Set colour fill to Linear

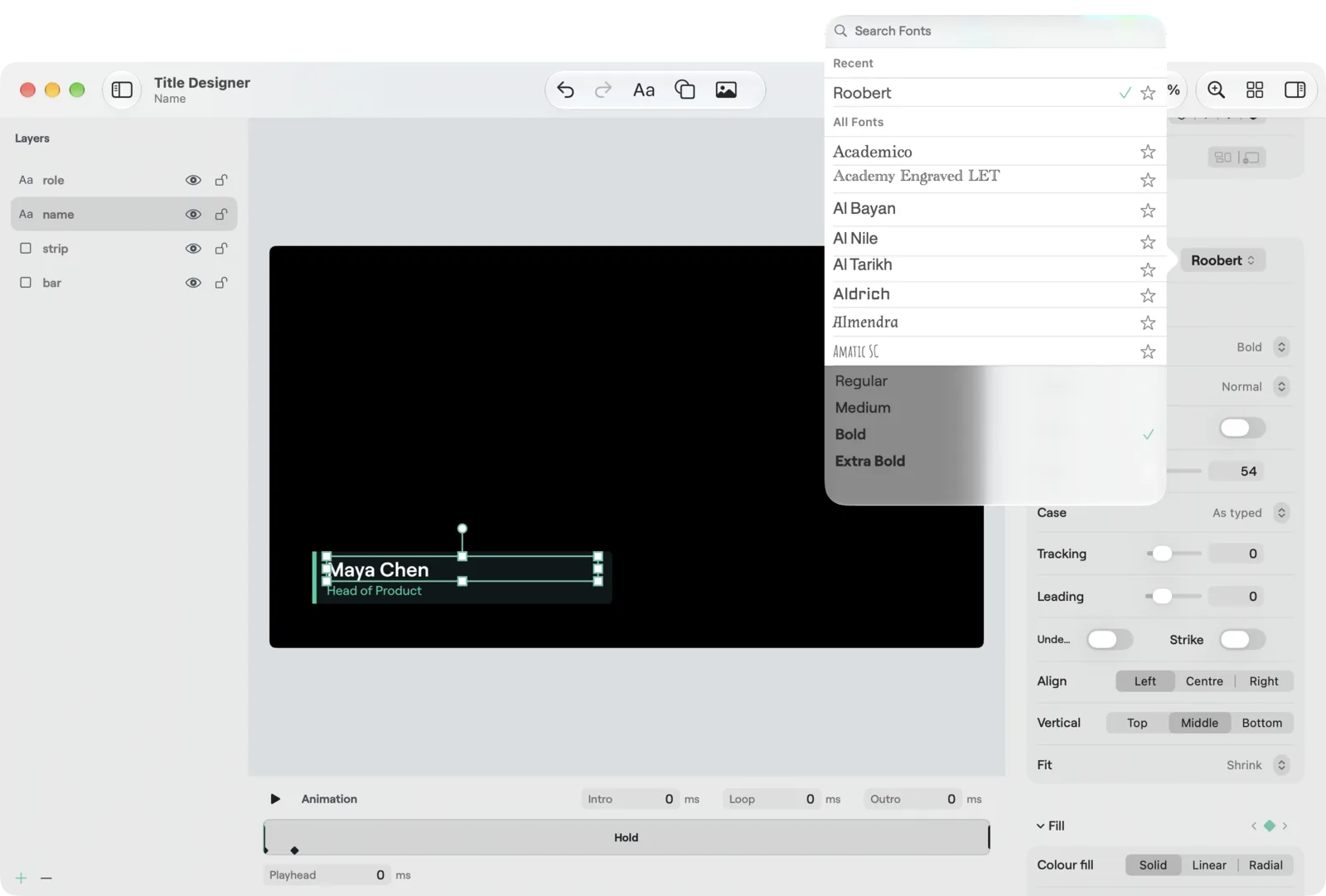coord(1209,865)
